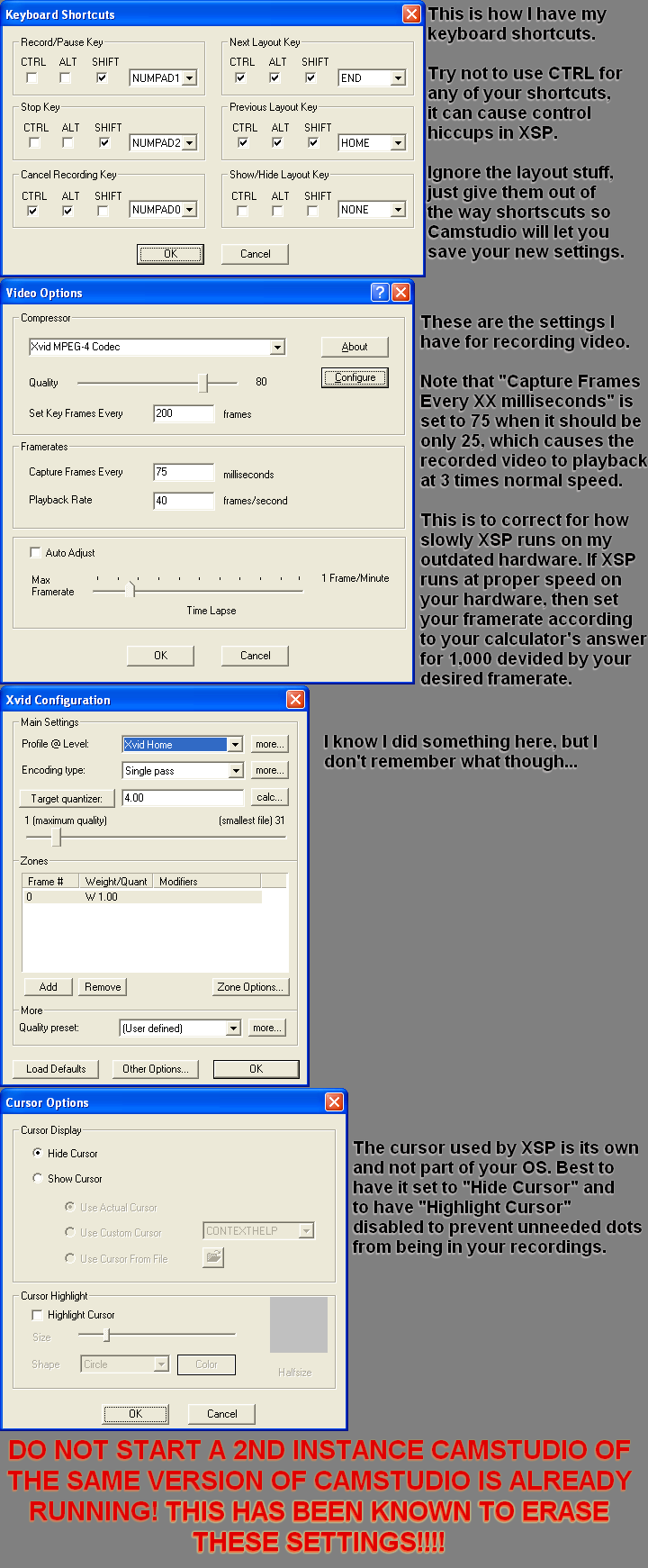Click the About button in Video Options
The width and height of the screenshot is (648, 1568).
tap(355, 347)
